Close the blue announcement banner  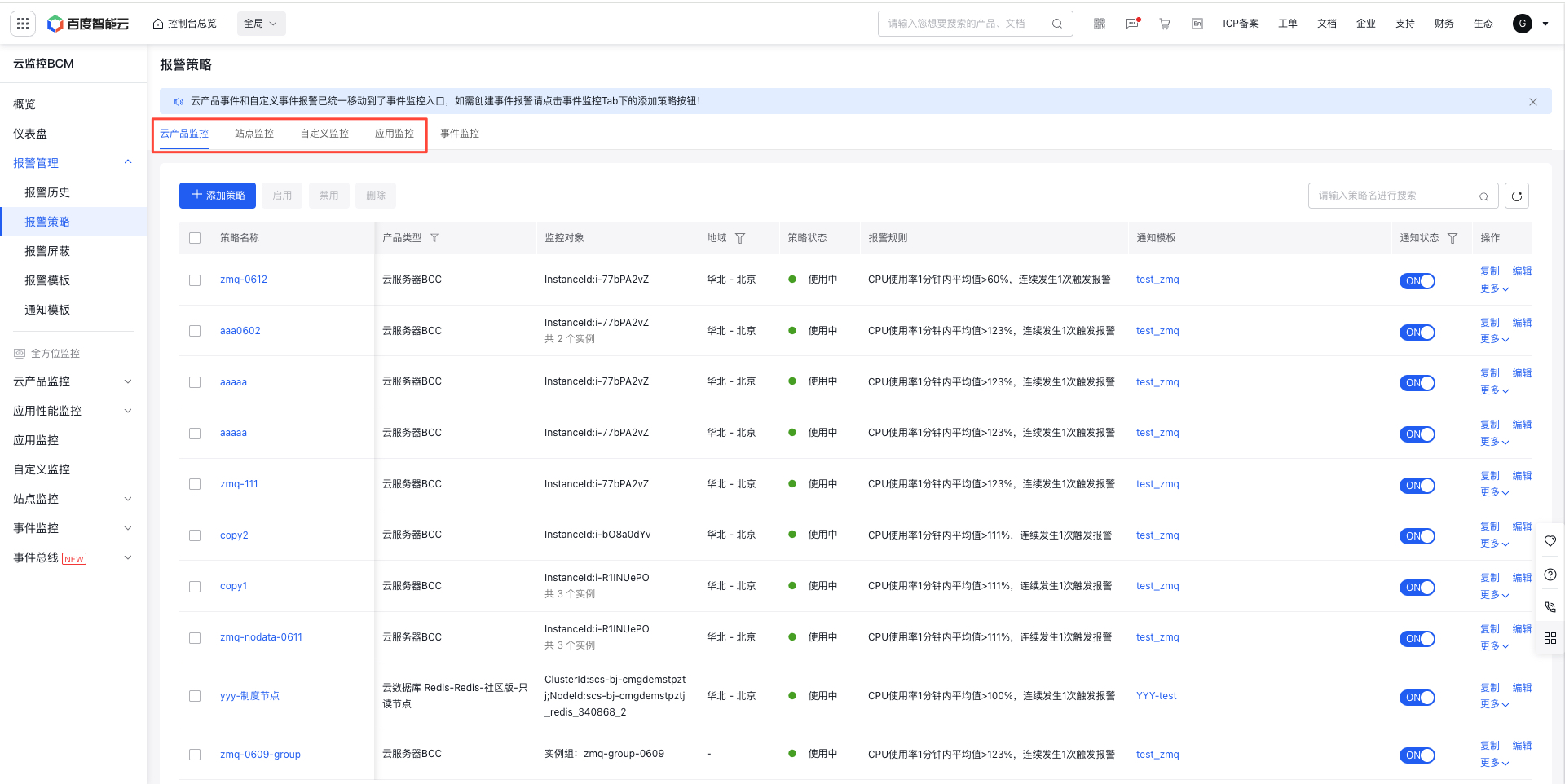(x=1533, y=102)
